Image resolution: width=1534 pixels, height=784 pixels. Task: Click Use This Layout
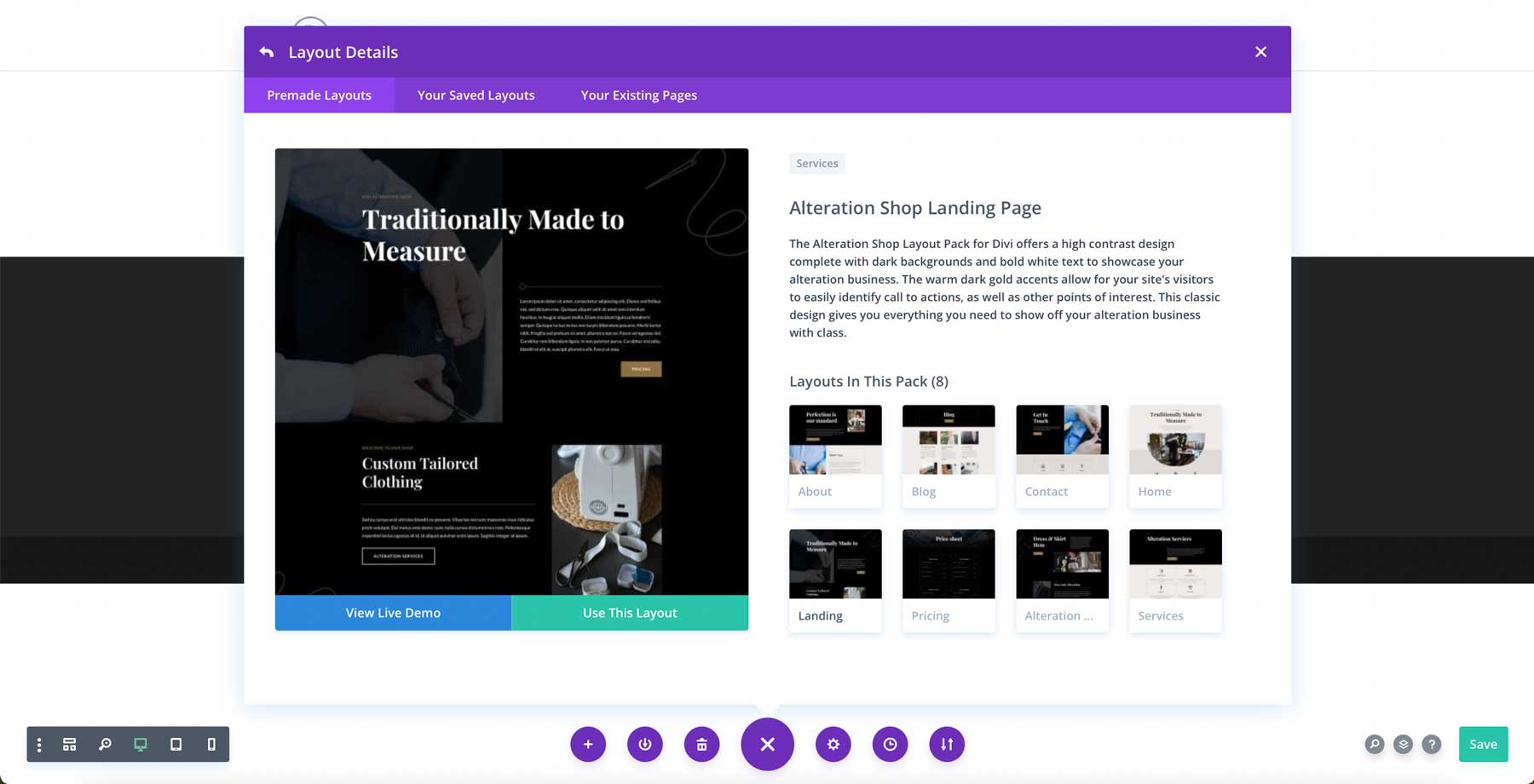point(630,612)
